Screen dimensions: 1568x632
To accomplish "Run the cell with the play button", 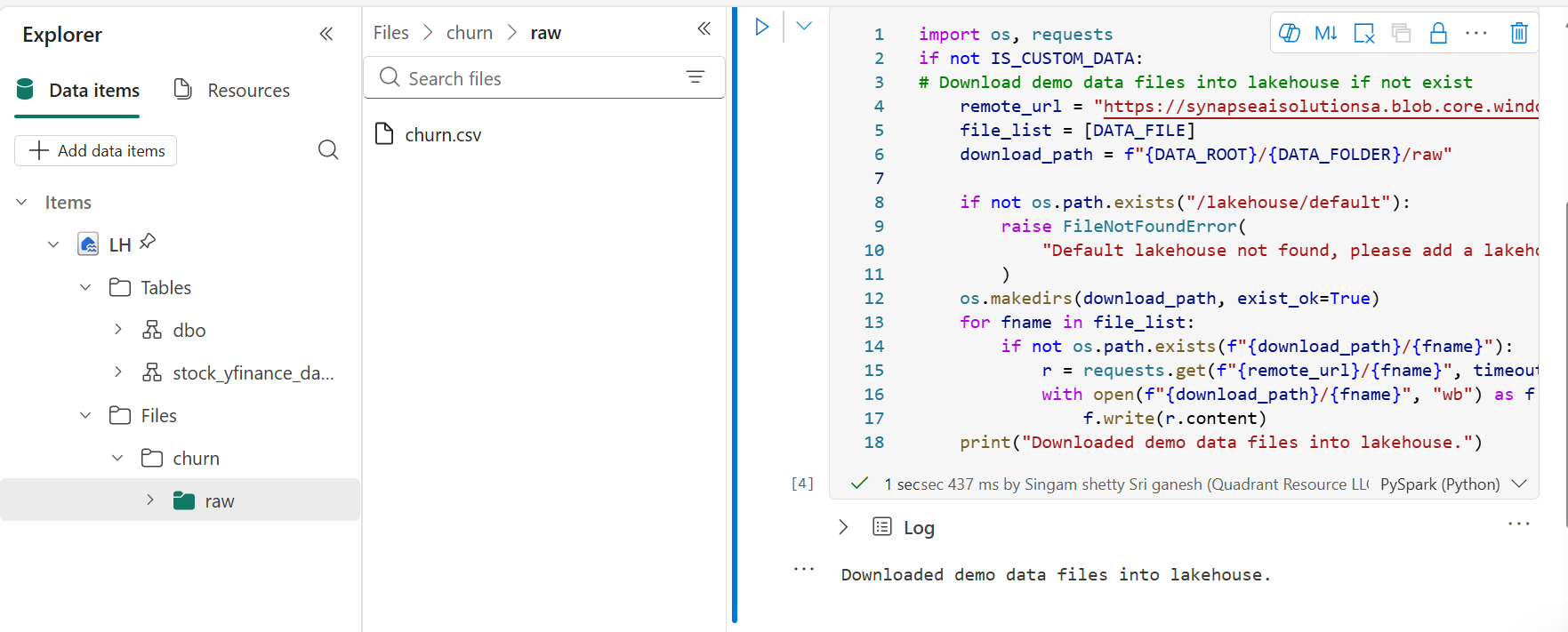I will coord(761,27).
